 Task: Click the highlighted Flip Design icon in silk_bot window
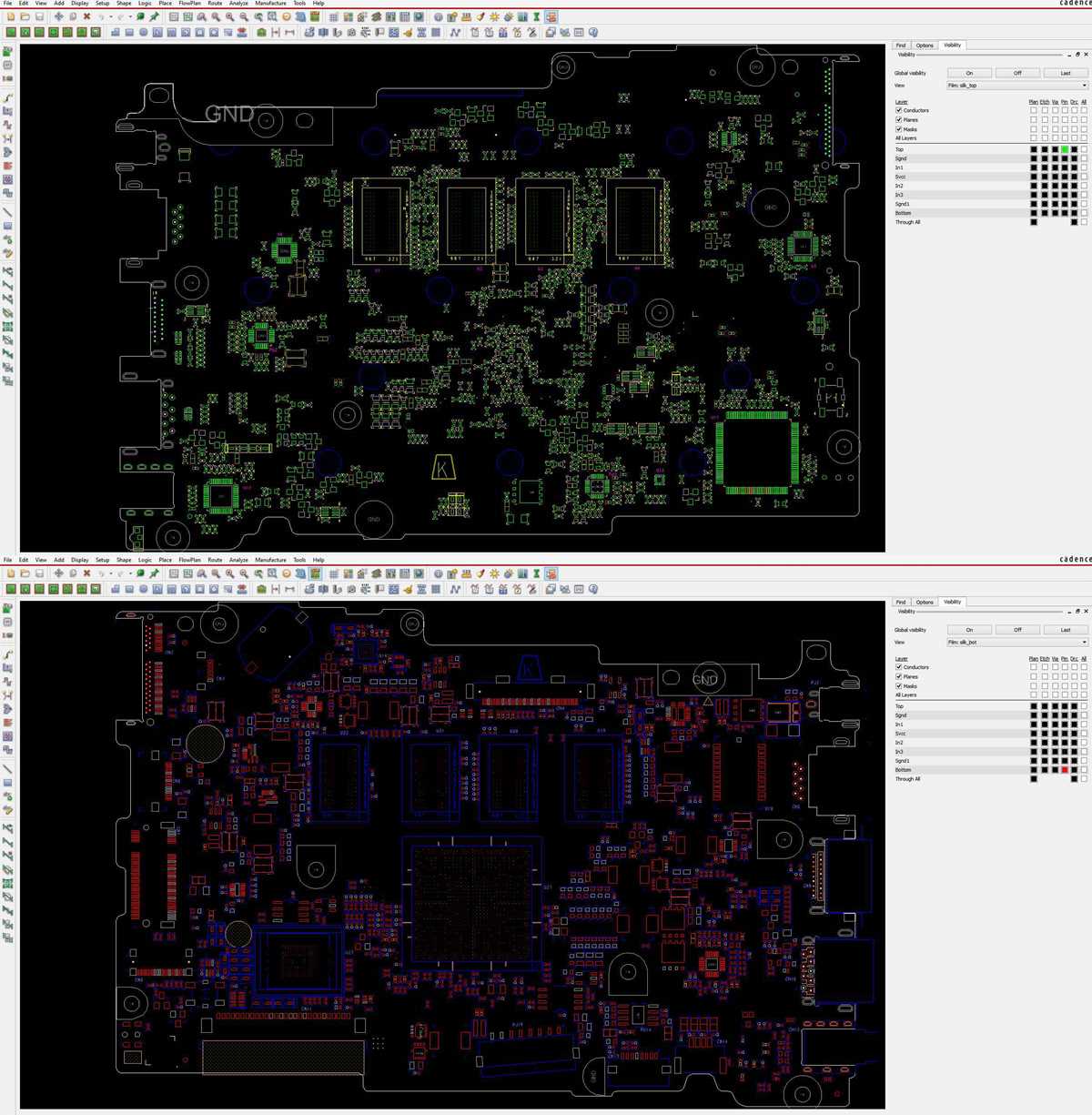tap(315, 573)
